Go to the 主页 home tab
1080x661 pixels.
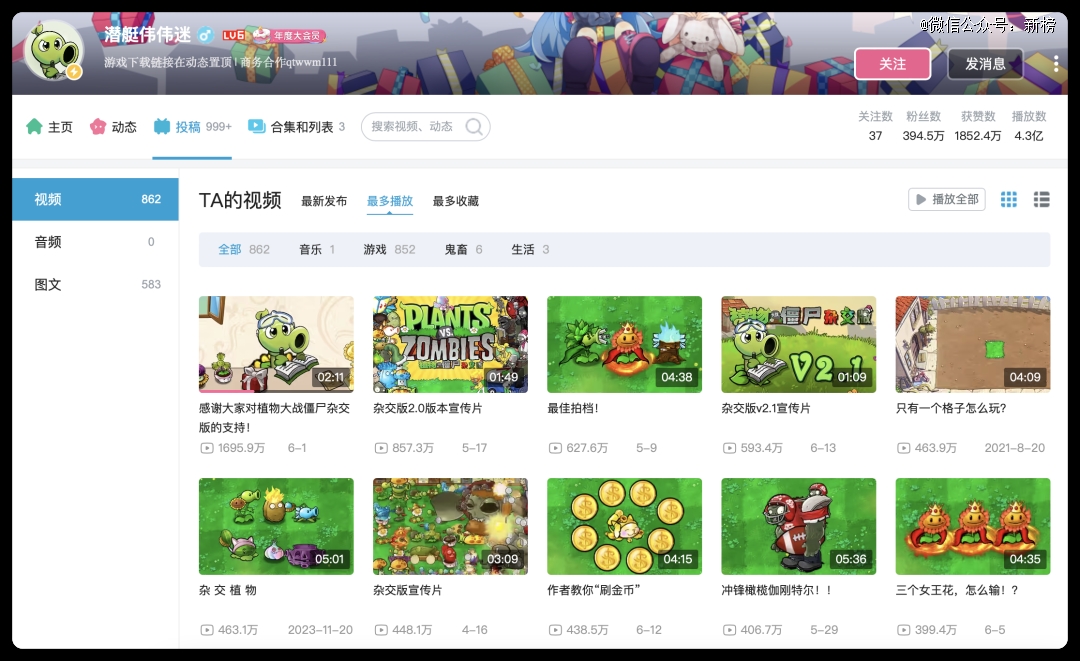click(x=49, y=127)
